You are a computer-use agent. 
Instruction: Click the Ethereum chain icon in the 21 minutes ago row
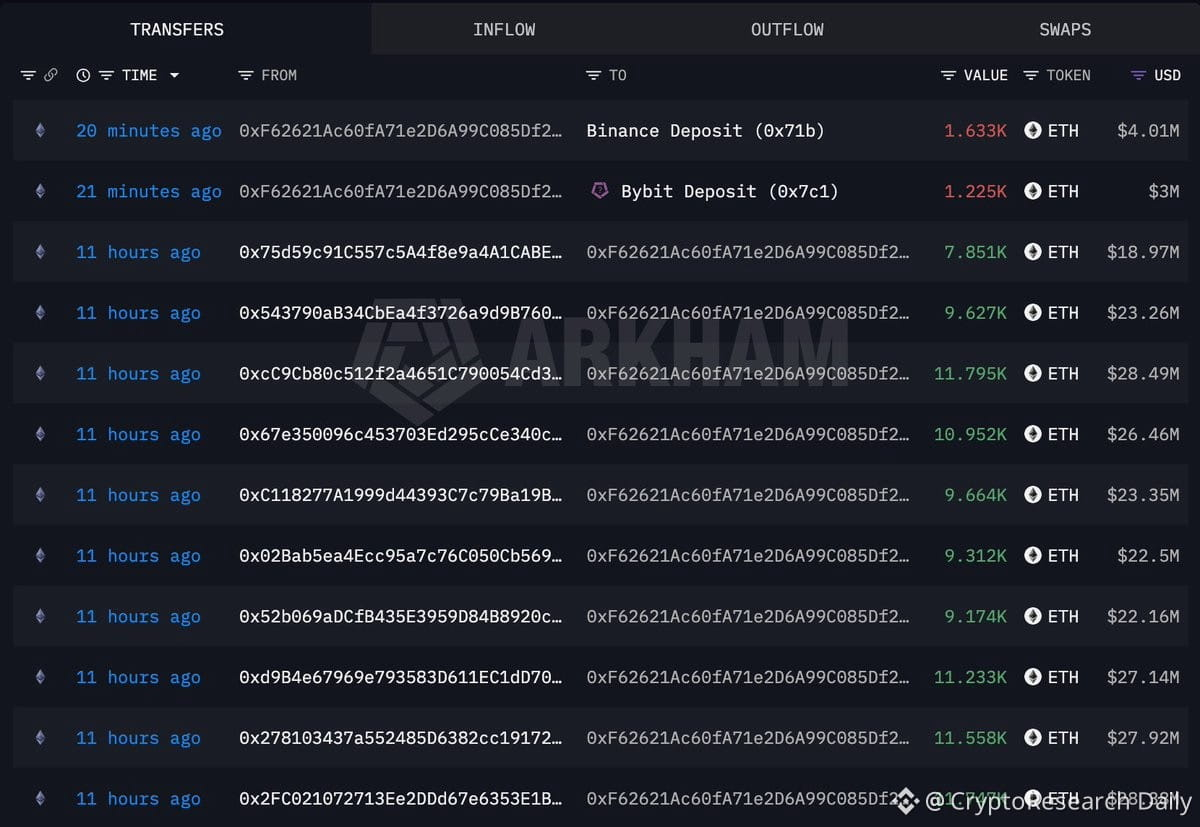point(40,191)
